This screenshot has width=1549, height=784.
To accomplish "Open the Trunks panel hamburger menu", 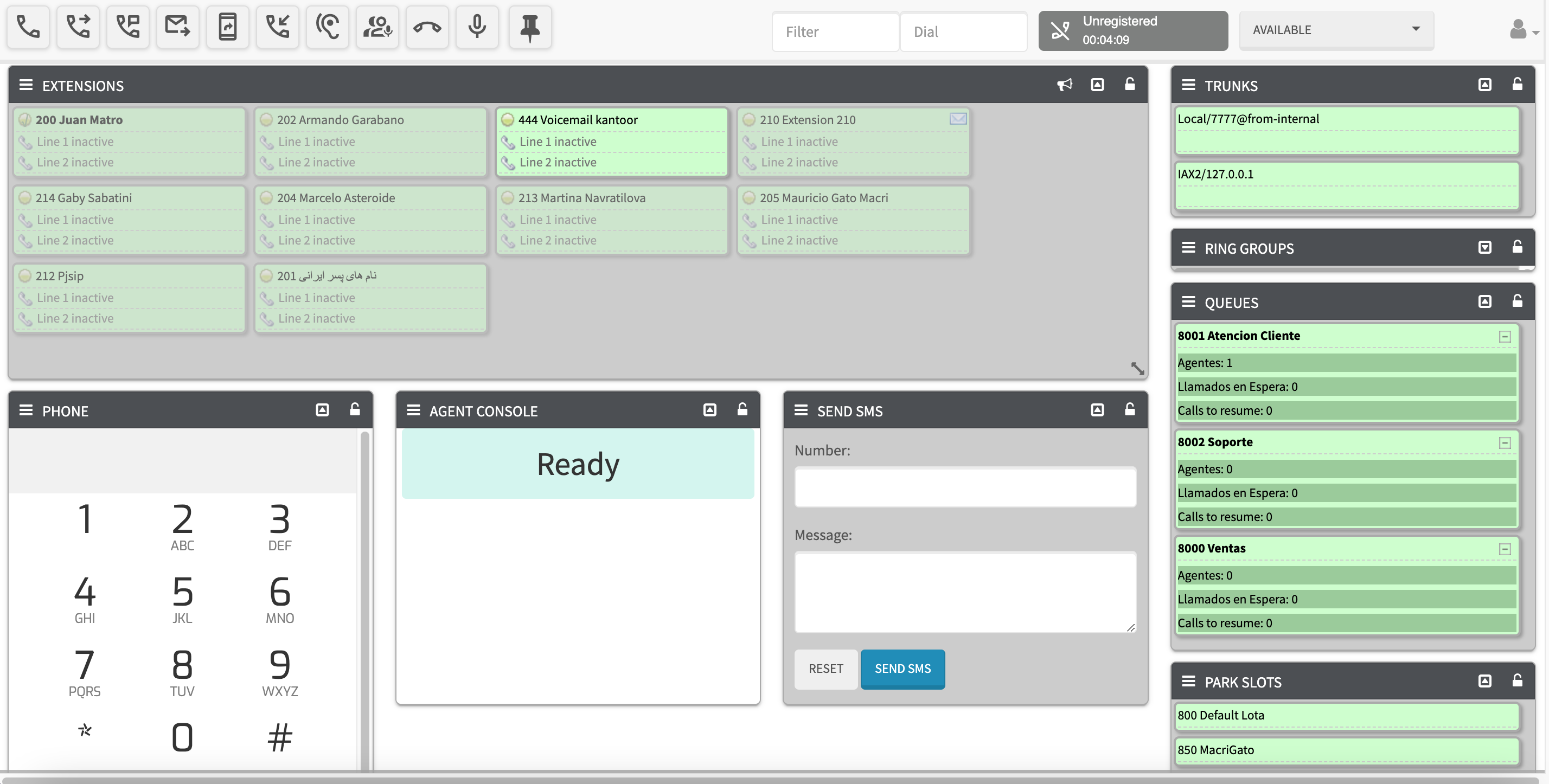I will 1188,85.
